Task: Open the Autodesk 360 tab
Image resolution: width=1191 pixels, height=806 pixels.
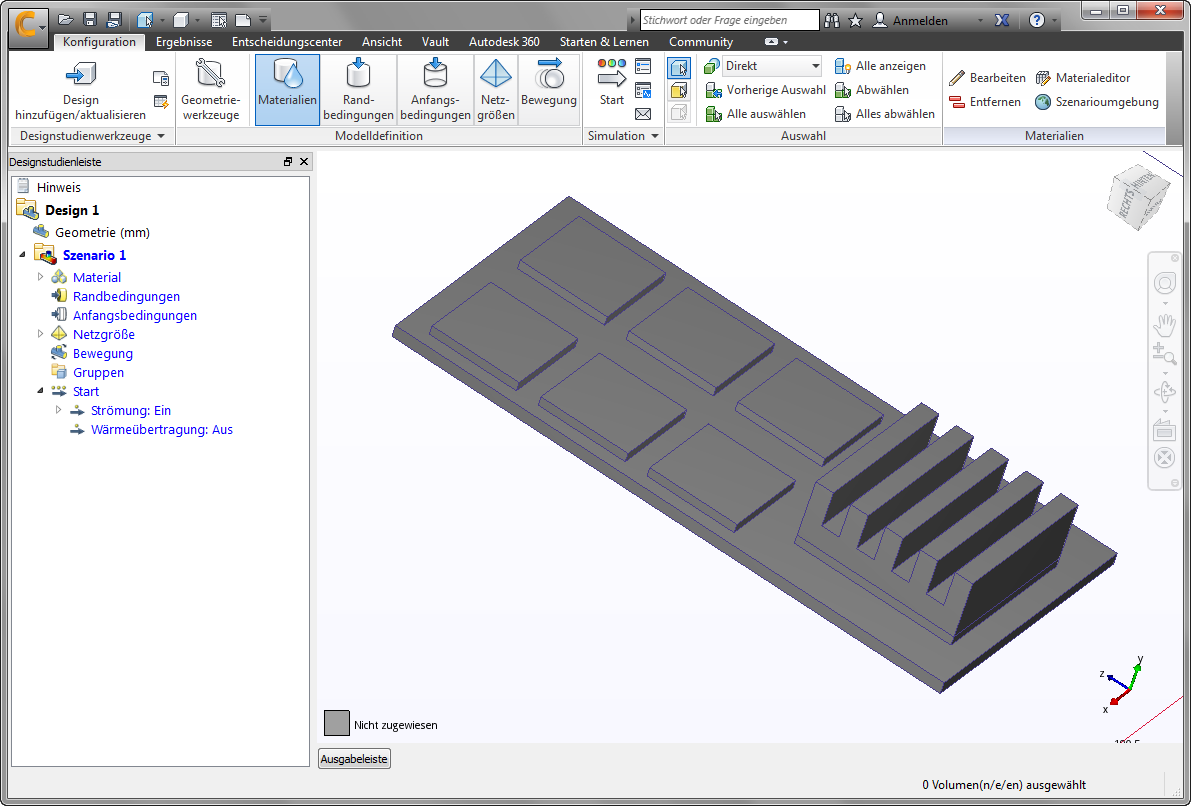Action: [x=504, y=42]
